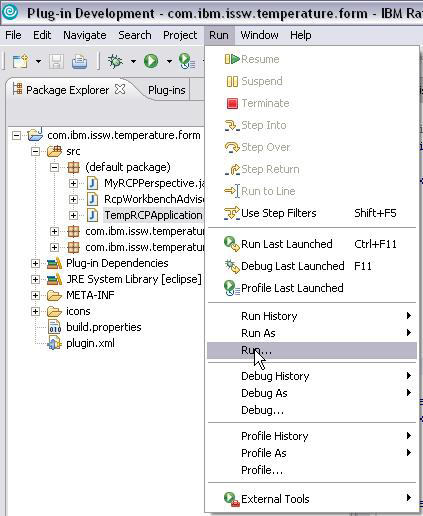Expand the RcpWorkbenchAdvisor file node
This screenshot has width=423, height=516.
73,199
